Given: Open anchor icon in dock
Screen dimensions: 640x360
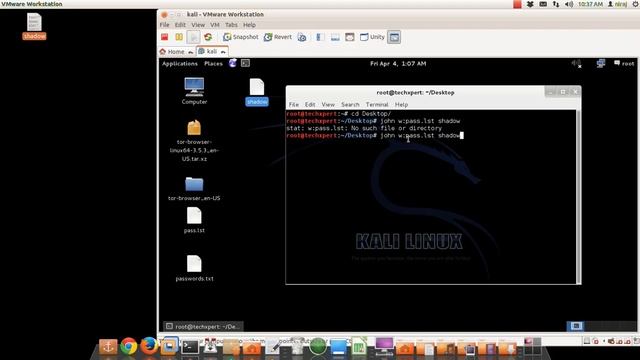Looking at the screenshot, I should [x=108, y=347].
